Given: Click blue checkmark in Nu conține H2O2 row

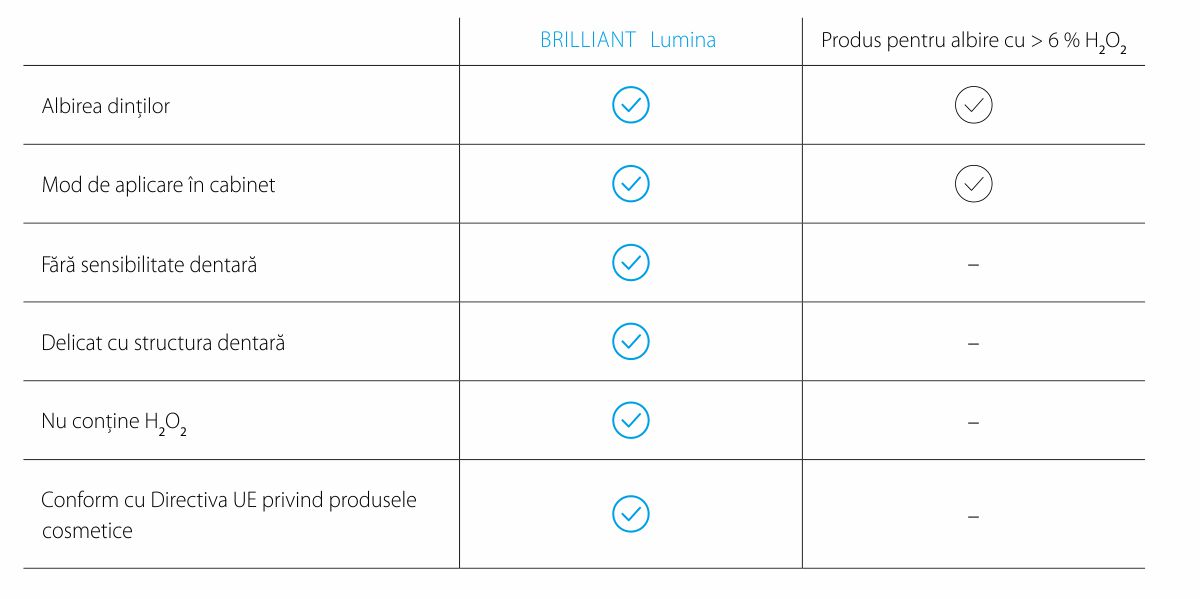Looking at the screenshot, I should click(630, 420).
